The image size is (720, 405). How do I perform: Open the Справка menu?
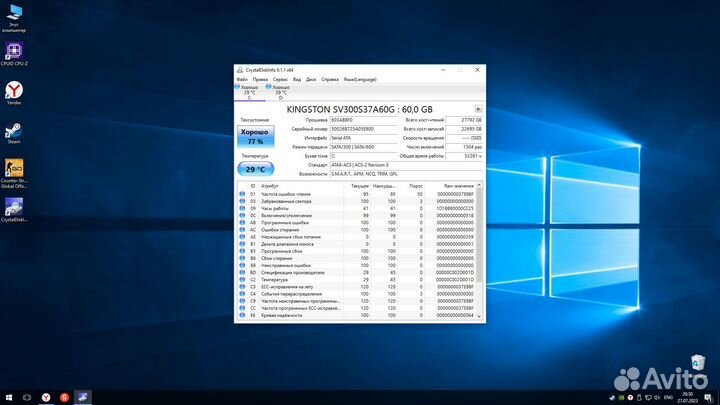tap(330, 79)
